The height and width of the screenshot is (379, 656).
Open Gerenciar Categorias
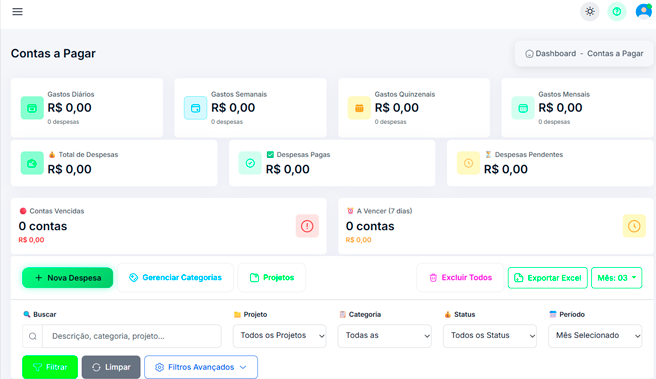coord(175,278)
